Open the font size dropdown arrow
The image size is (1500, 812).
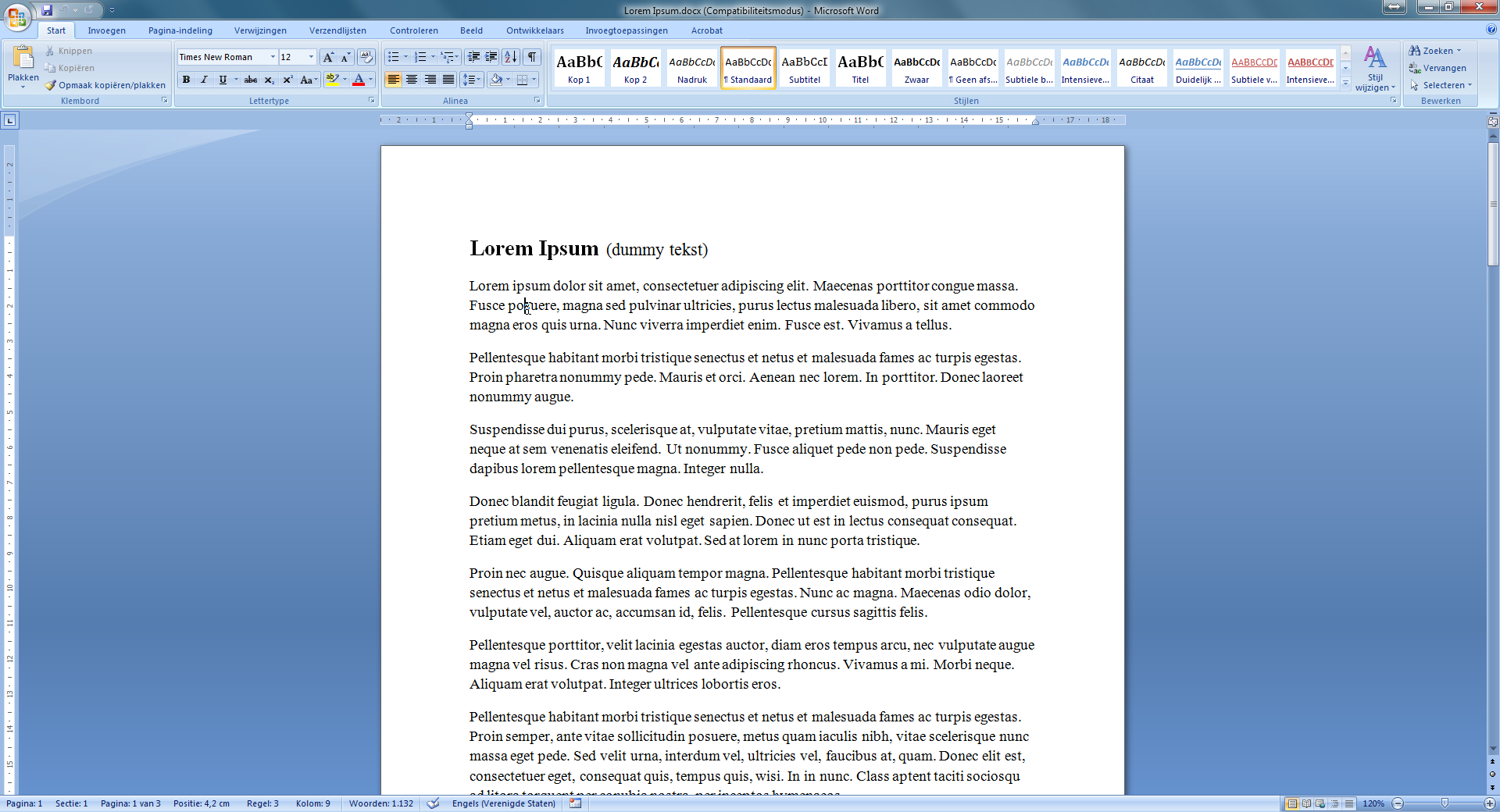click(311, 57)
